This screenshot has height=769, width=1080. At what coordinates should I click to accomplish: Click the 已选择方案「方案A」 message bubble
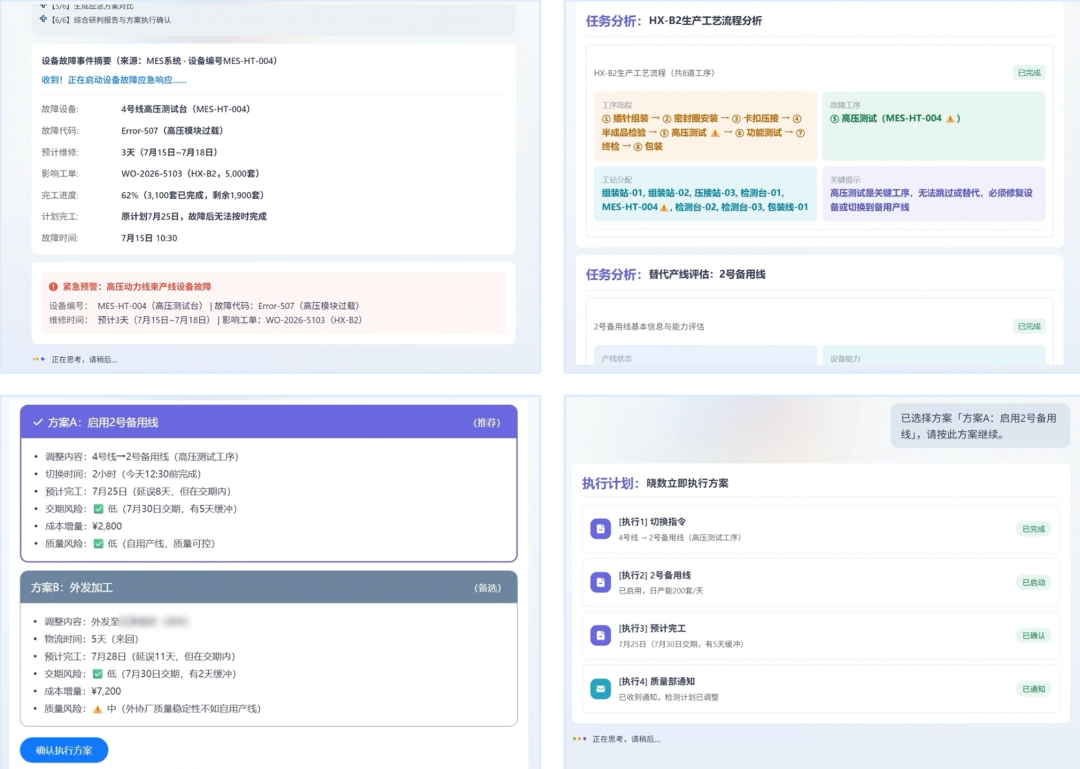(979, 426)
